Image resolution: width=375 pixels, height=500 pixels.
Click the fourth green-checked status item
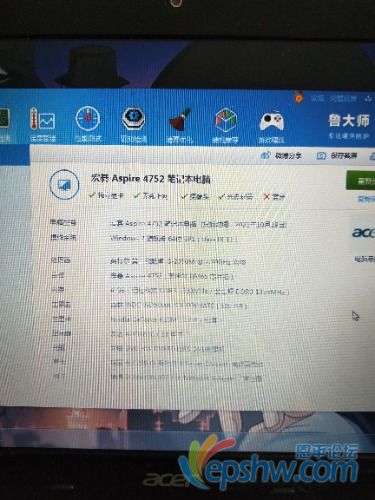pyautogui.click(x=236, y=197)
